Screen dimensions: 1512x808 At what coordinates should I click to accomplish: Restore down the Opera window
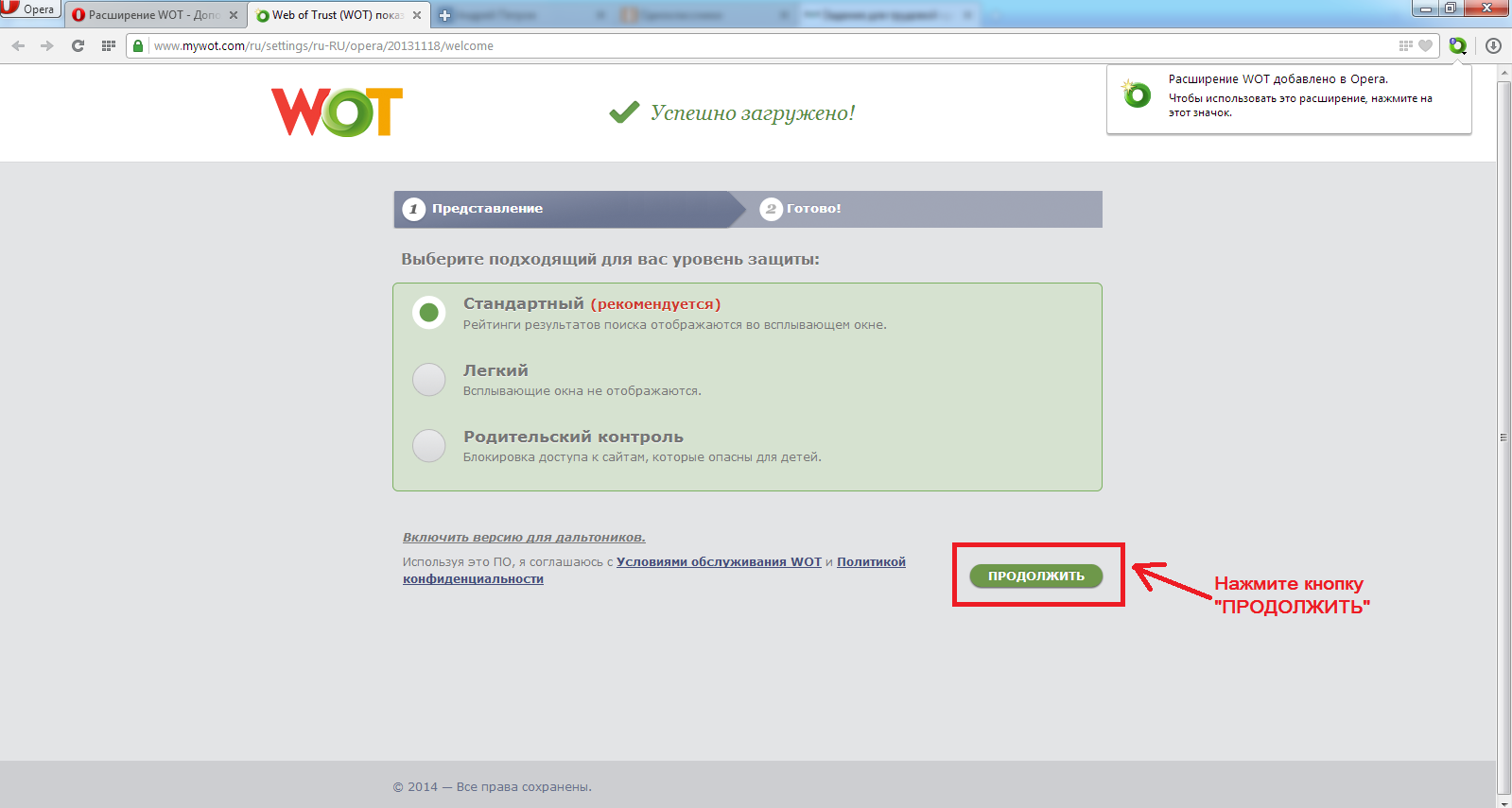click(1451, 9)
